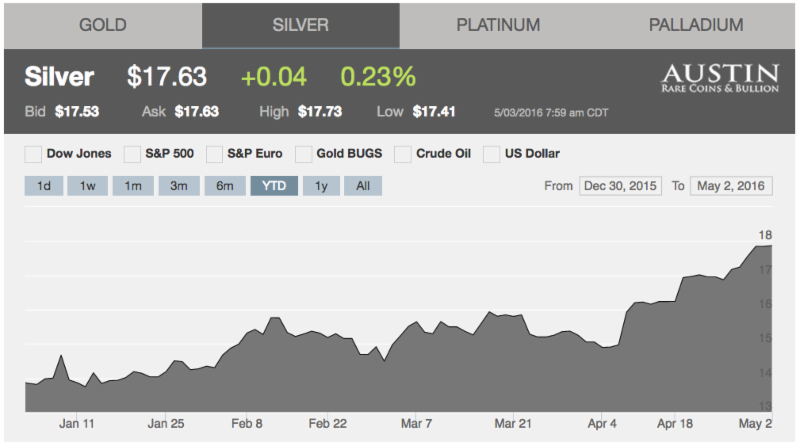Select the 1m range button
The image size is (800, 442).
[x=133, y=186]
